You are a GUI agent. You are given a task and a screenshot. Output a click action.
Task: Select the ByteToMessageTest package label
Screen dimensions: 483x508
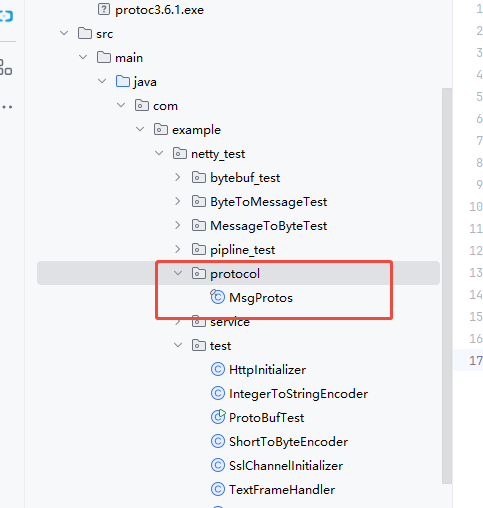coord(269,202)
